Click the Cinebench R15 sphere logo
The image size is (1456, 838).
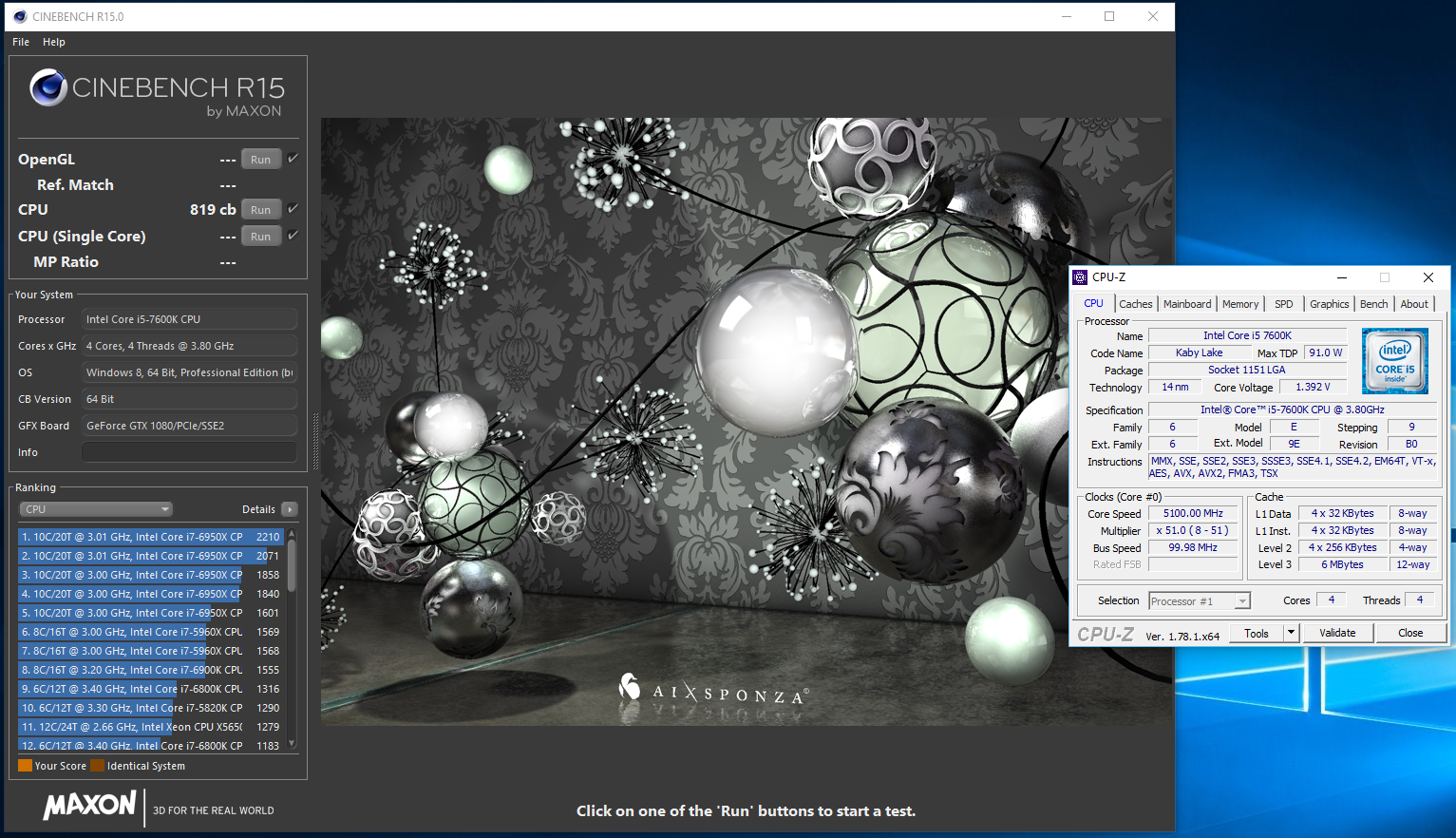point(48,87)
